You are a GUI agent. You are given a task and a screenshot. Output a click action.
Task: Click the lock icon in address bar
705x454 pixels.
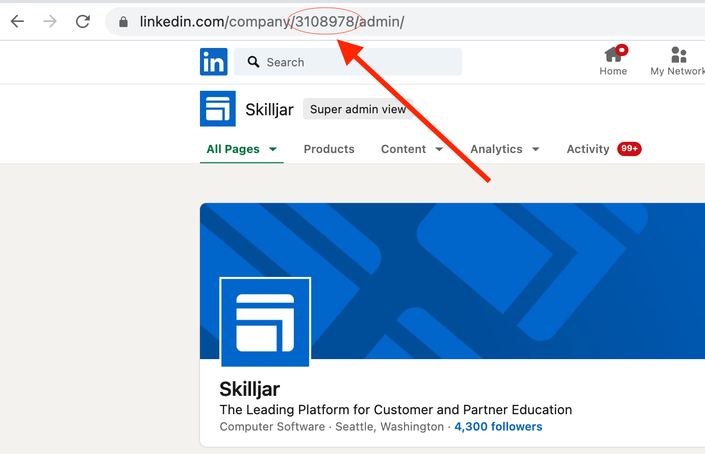123,22
